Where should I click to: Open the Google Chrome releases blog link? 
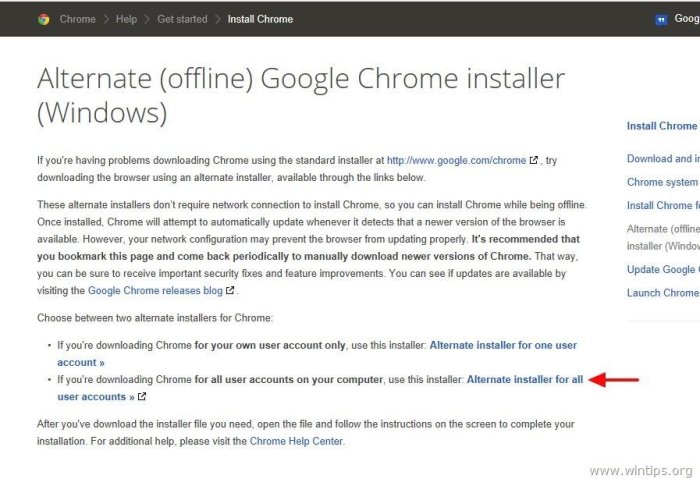click(155, 291)
